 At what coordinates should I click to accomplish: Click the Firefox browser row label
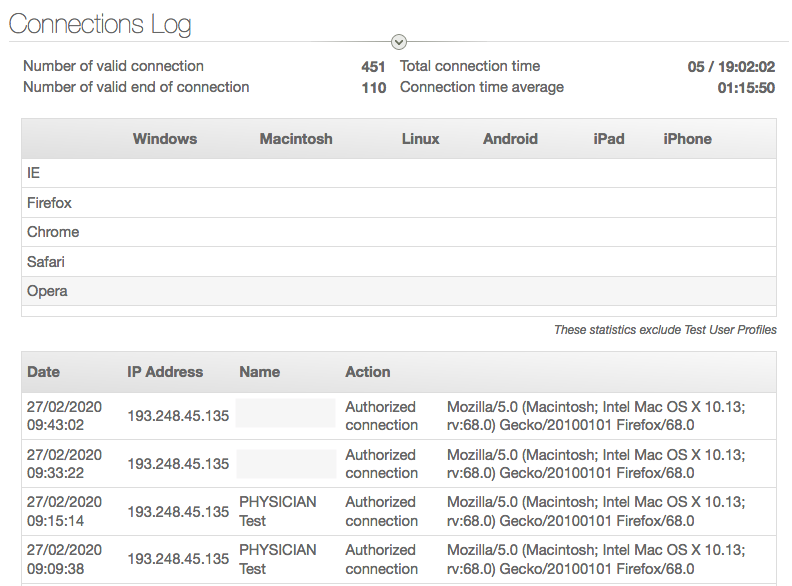click(49, 203)
